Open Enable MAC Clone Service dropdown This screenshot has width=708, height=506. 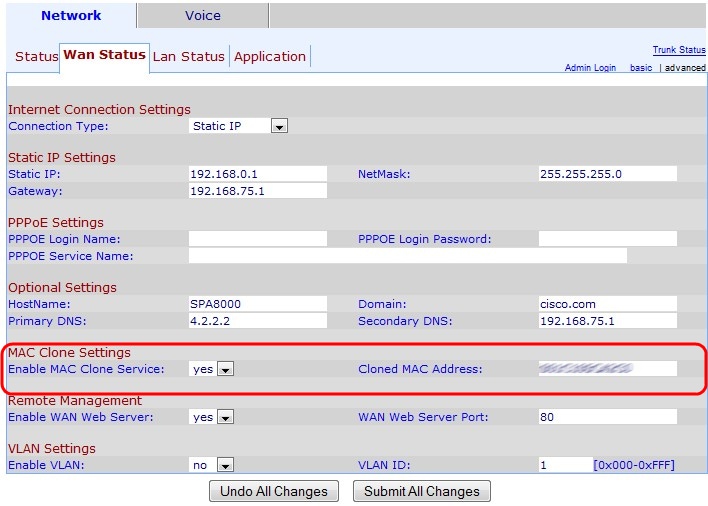[211, 369]
